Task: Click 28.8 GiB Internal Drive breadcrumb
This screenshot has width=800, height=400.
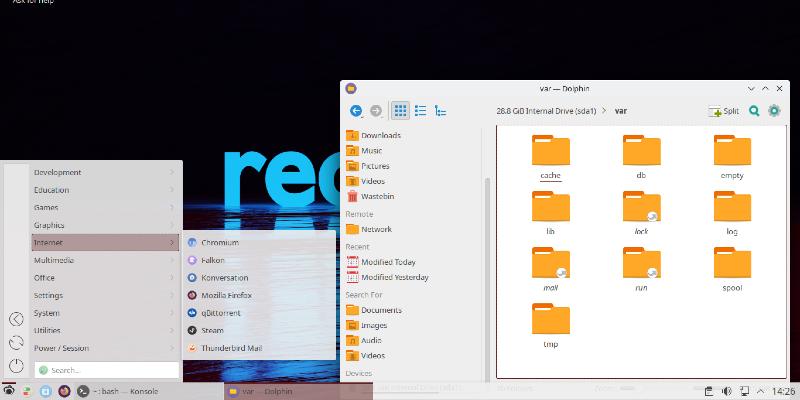Action: [x=546, y=111]
